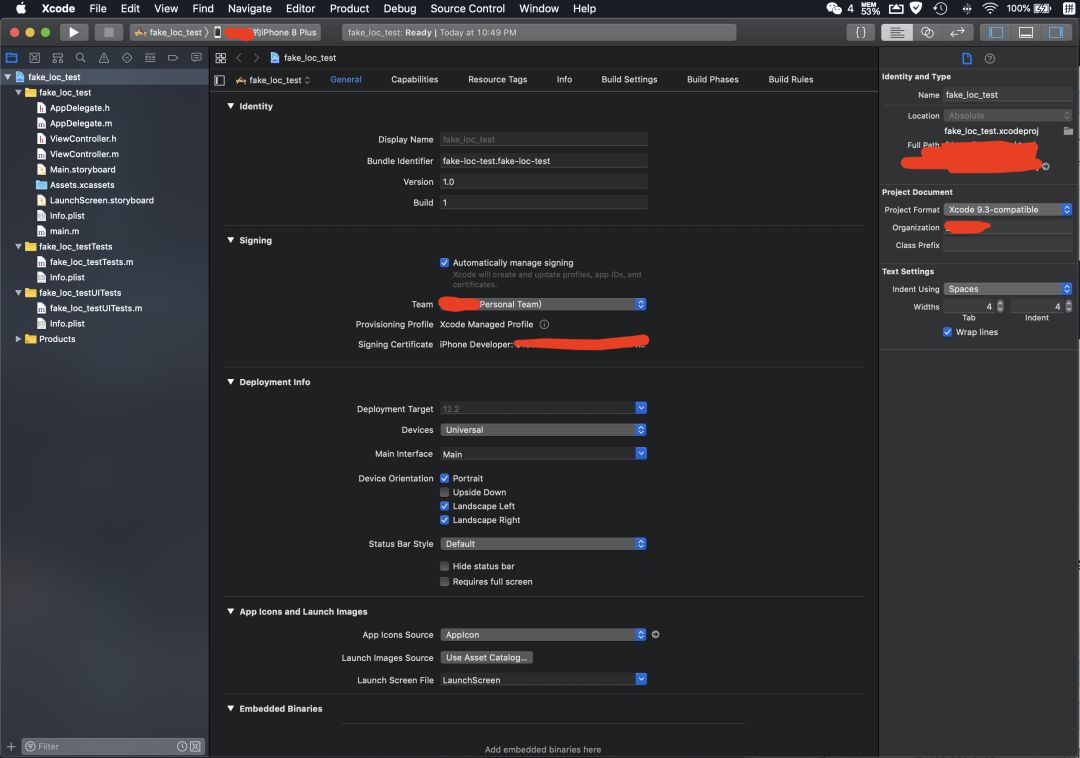Switch to the Version editor

(957, 32)
